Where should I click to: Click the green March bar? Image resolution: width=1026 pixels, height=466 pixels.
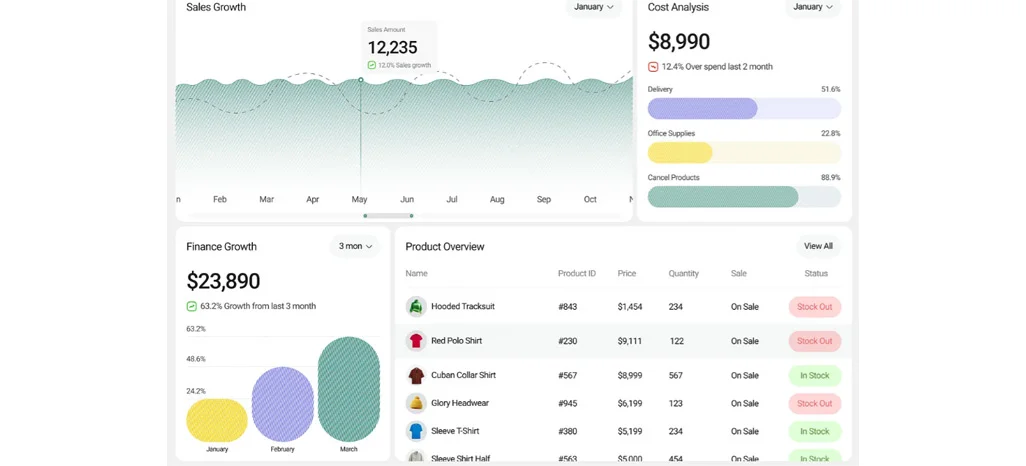[349, 389]
